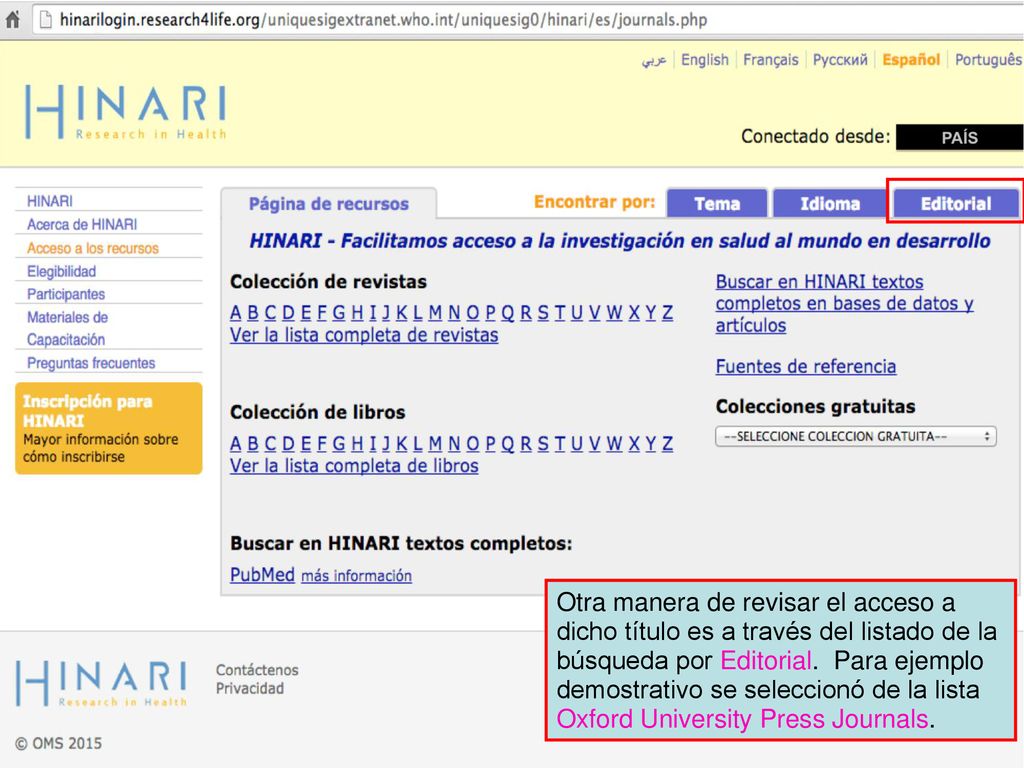Click Ver la lista completa de libros
The width and height of the screenshot is (1024, 768).
(354, 466)
